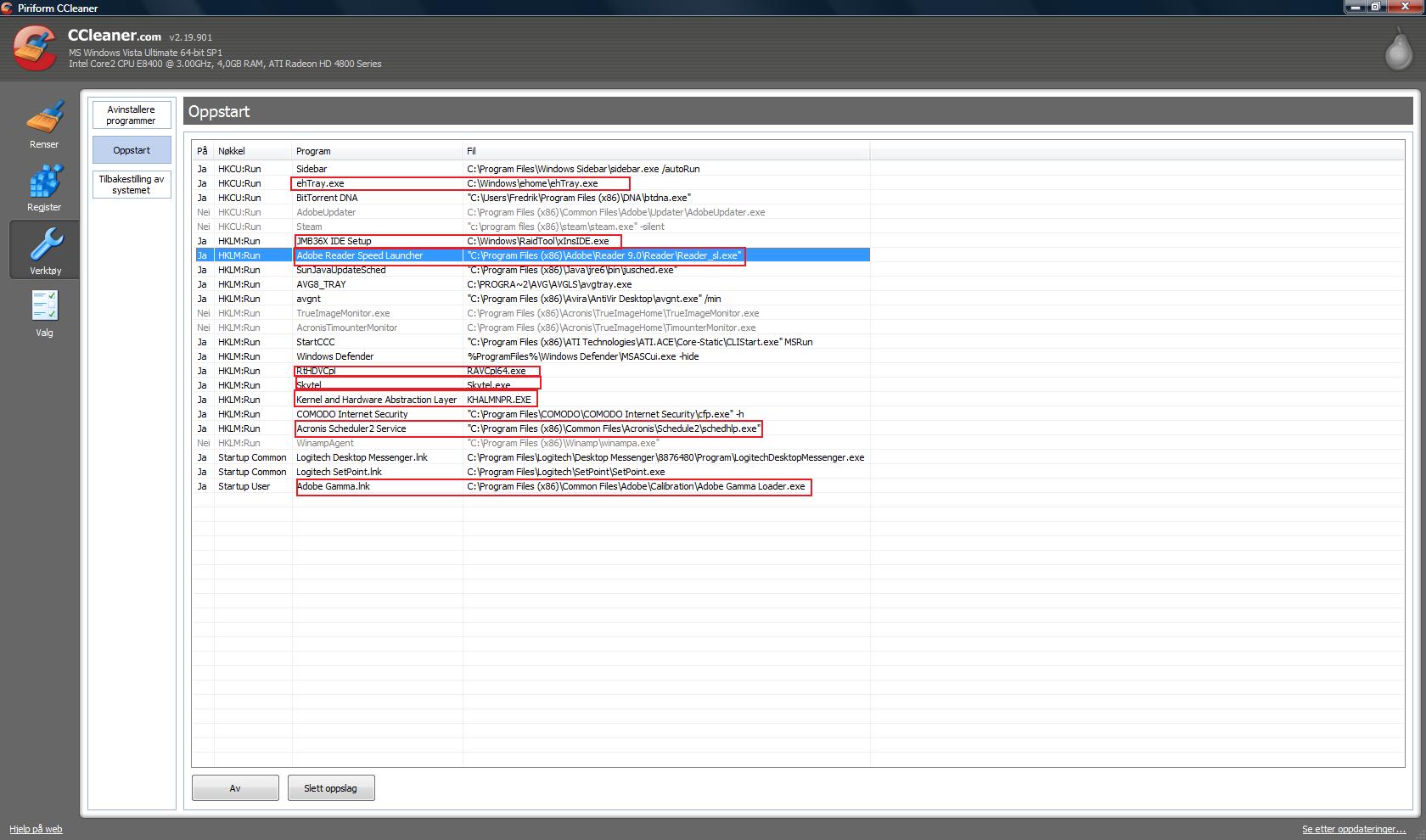The image size is (1426, 840).
Task: Select the avgnt startup entry
Action: (531, 299)
